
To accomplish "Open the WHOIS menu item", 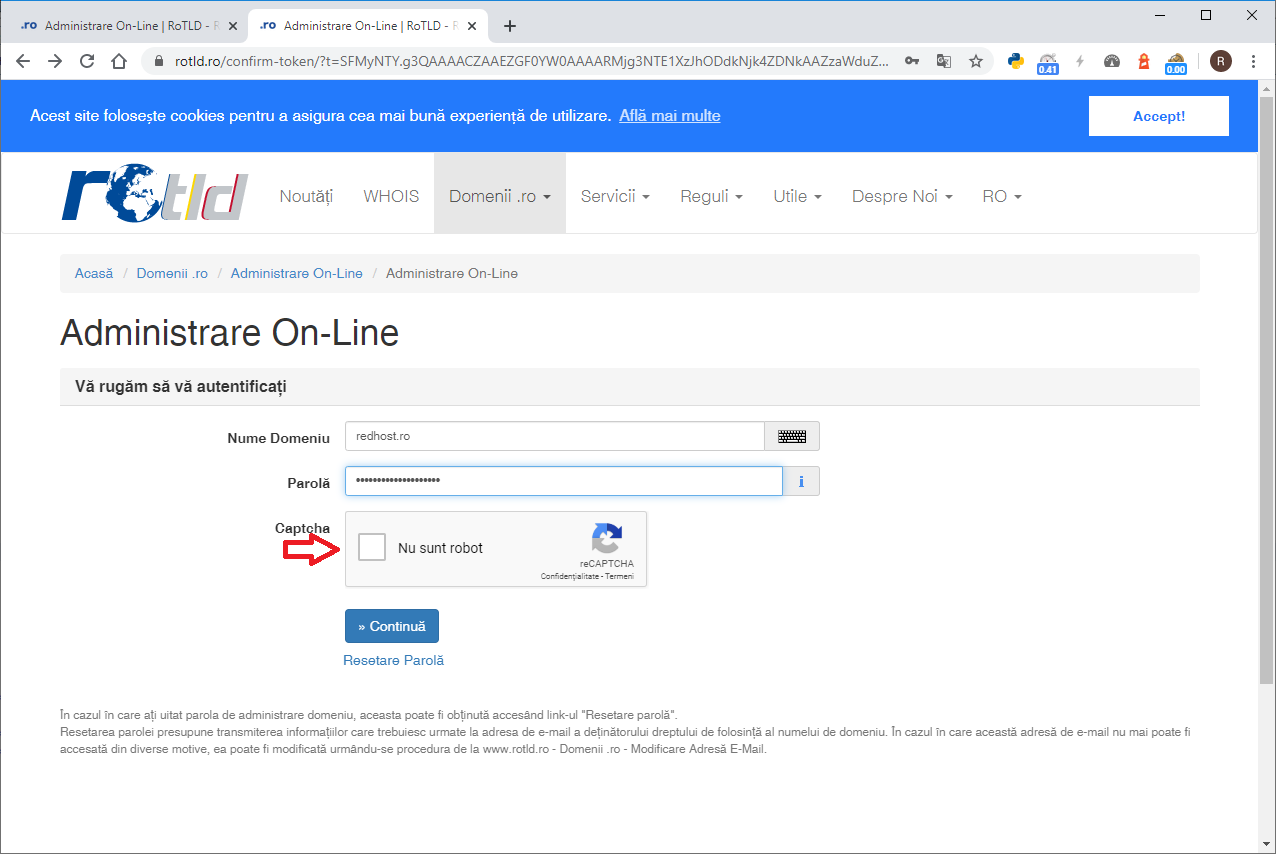I will tap(391, 196).
